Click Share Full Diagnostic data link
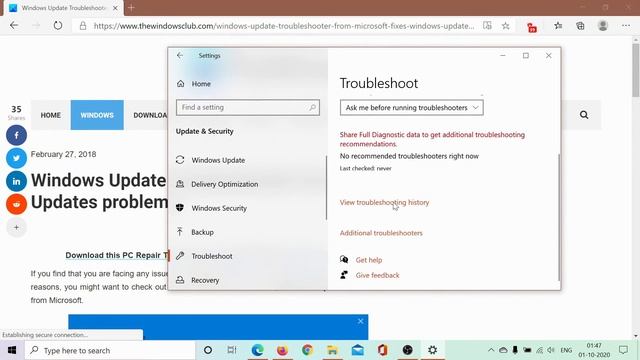The width and height of the screenshot is (640, 360). point(432,139)
